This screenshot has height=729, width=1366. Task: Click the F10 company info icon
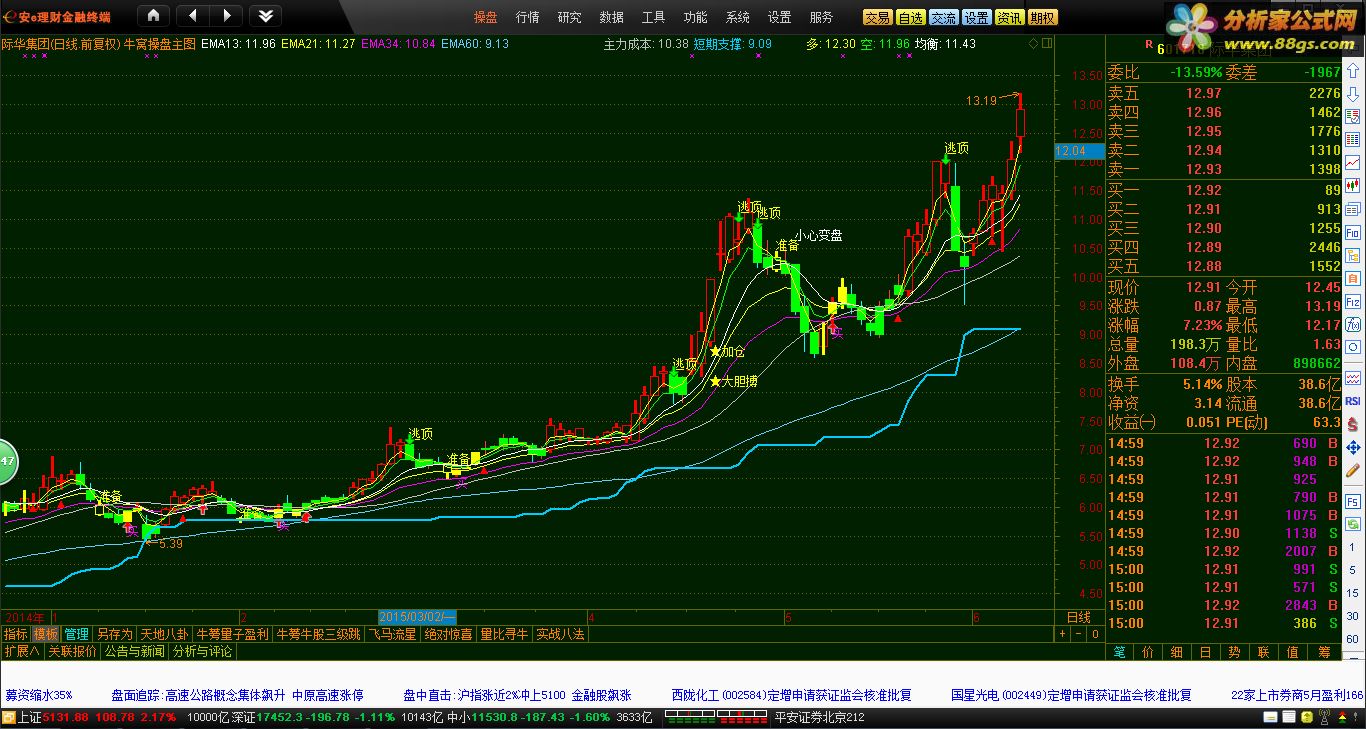1353,232
